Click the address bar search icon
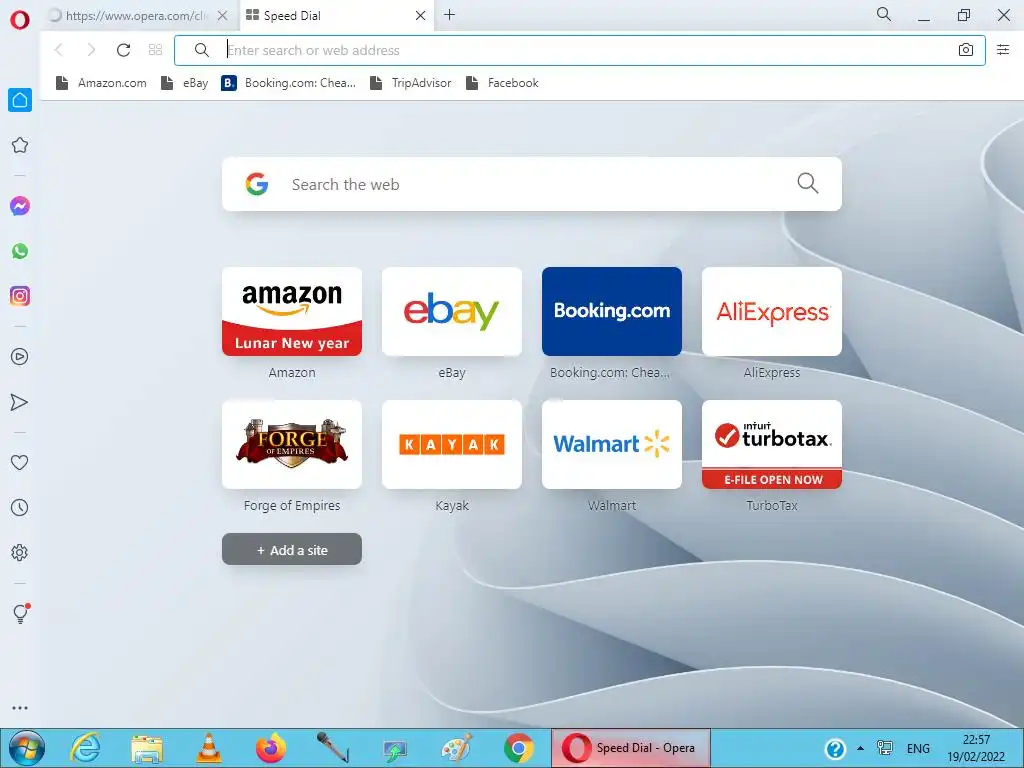1024x768 pixels. (202, 50)
